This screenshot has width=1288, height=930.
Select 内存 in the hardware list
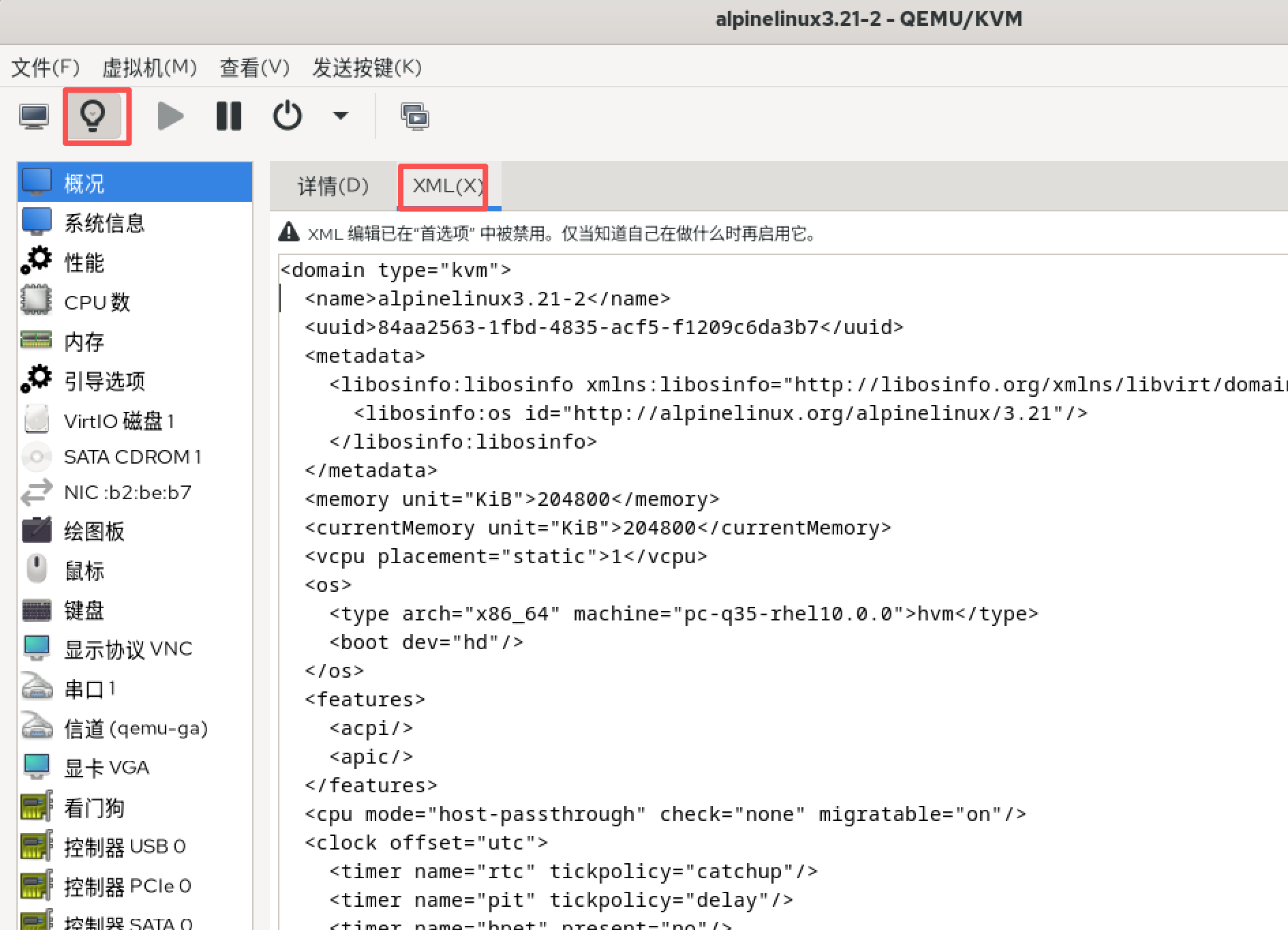[84, 342]
